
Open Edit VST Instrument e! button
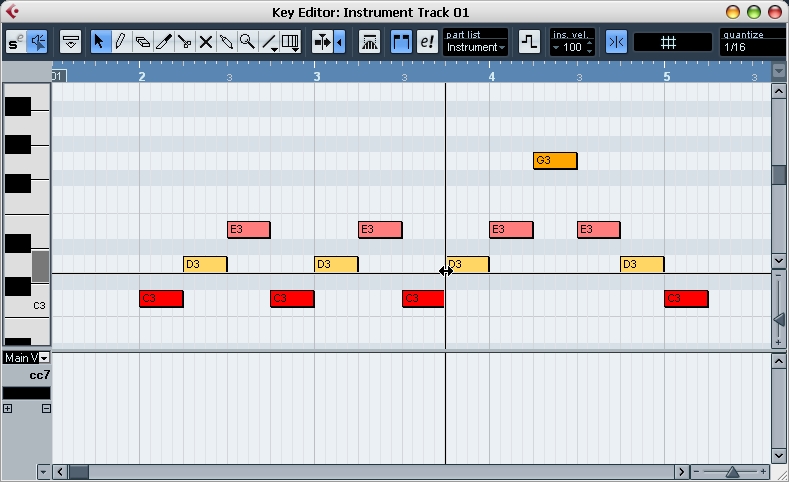pos(427,42)
